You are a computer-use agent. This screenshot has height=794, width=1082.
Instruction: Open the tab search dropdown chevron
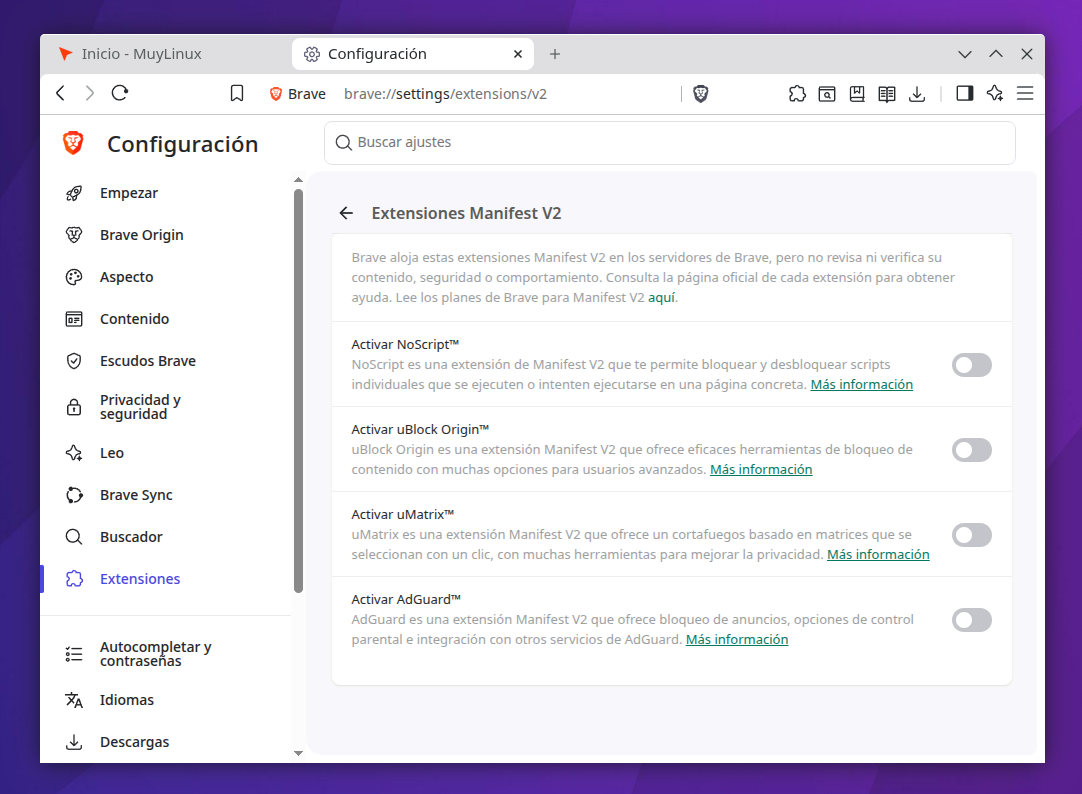click(x=965, y=54)
